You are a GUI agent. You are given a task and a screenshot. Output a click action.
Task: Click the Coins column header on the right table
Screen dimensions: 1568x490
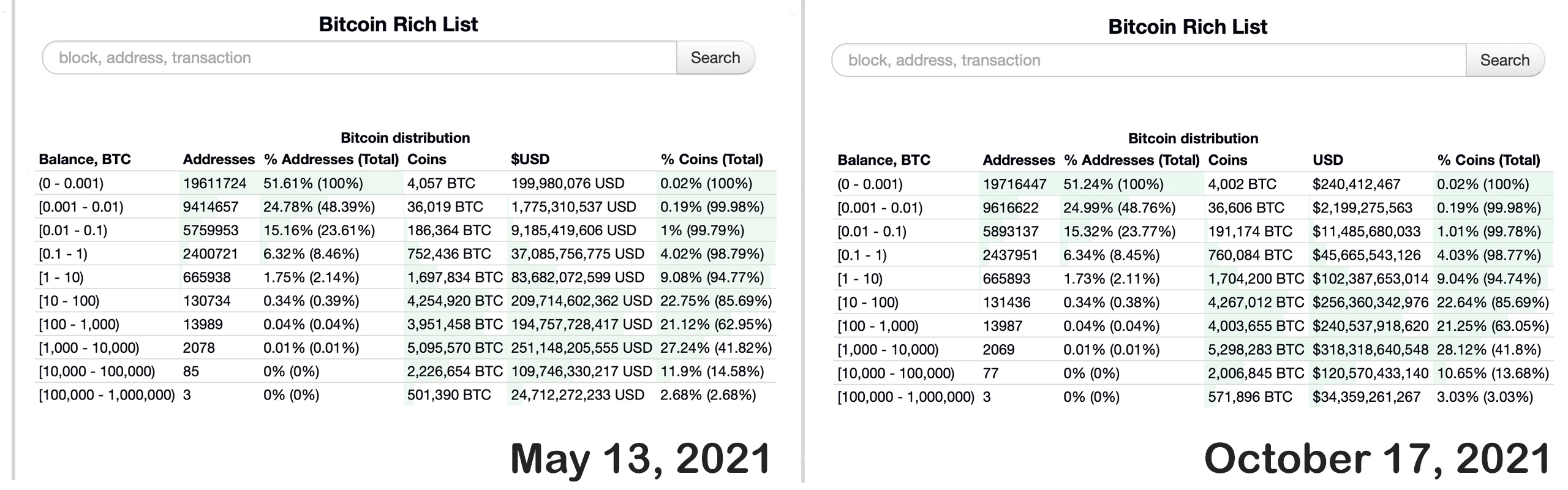tap(1227, 160)
